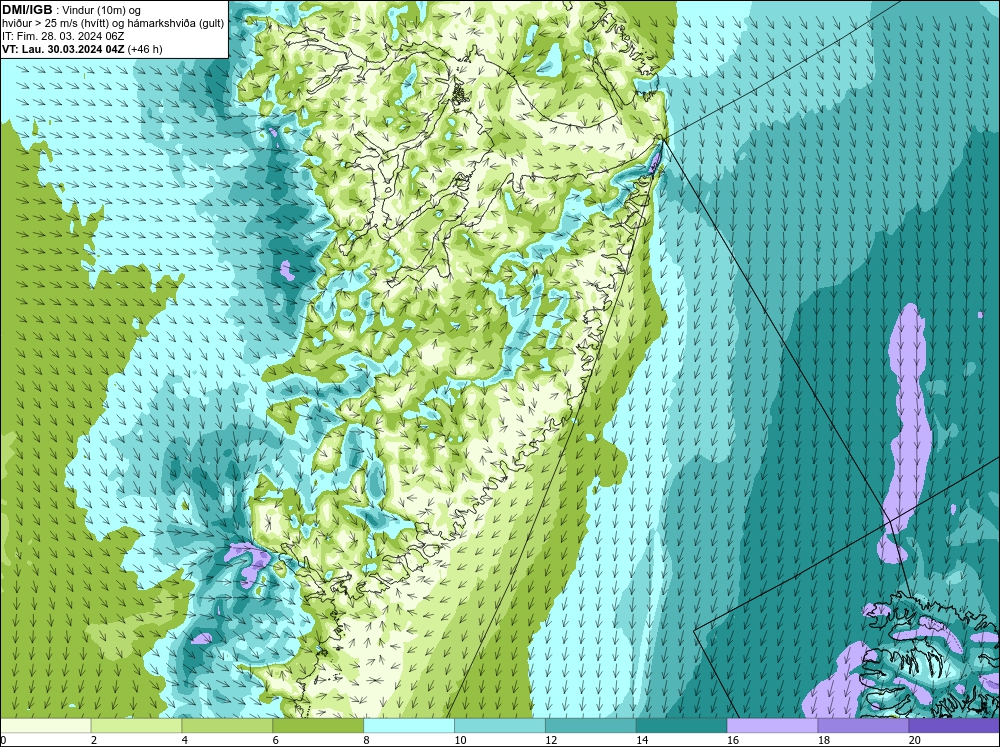Image resolution: width=1000 pixels, height=747 pixels.
Task: Click the legend scale label '10'
Action: [x=460, y=740]
